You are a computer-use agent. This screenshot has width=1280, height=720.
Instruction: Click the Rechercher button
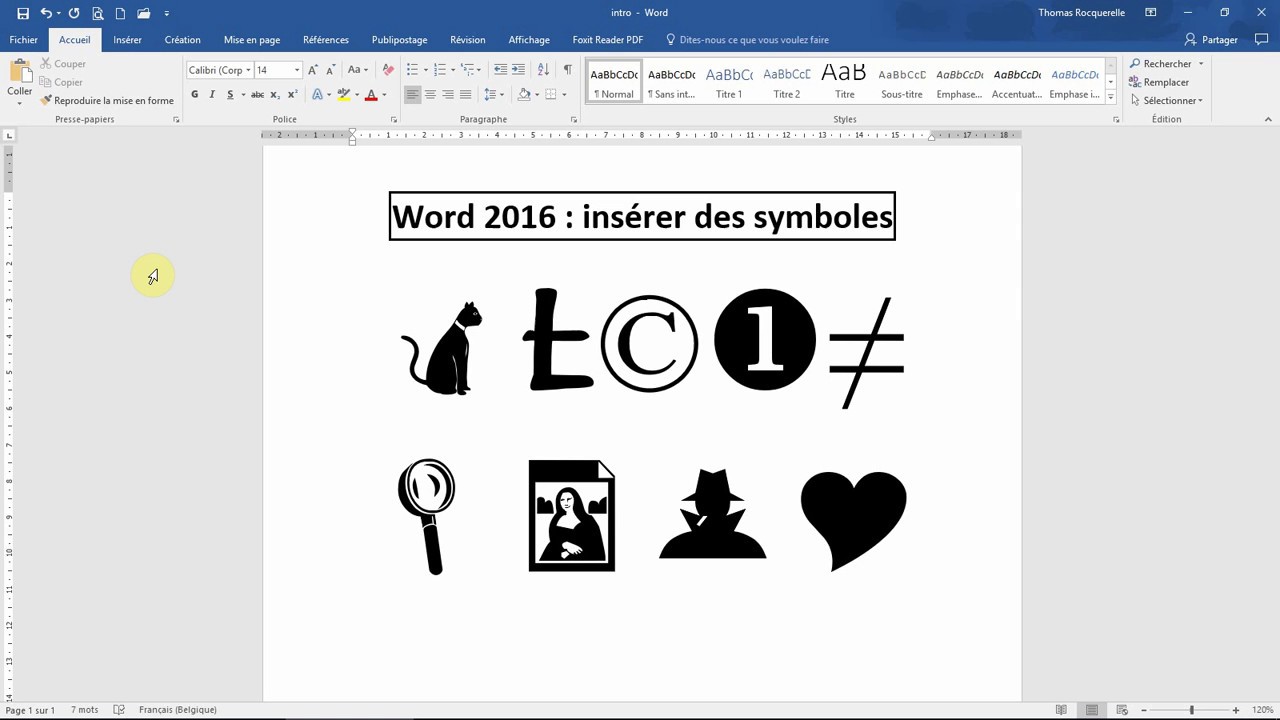[1166, 64]
